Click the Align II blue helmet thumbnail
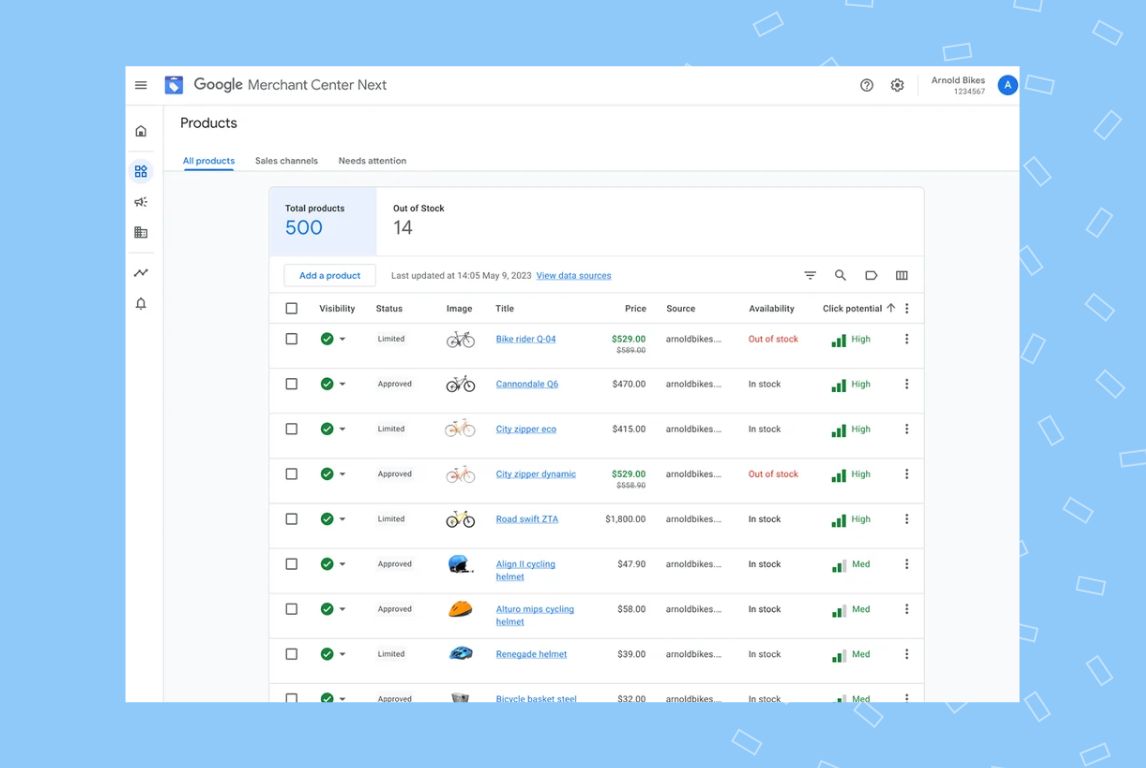1146x768 pixels. (460, 564)
